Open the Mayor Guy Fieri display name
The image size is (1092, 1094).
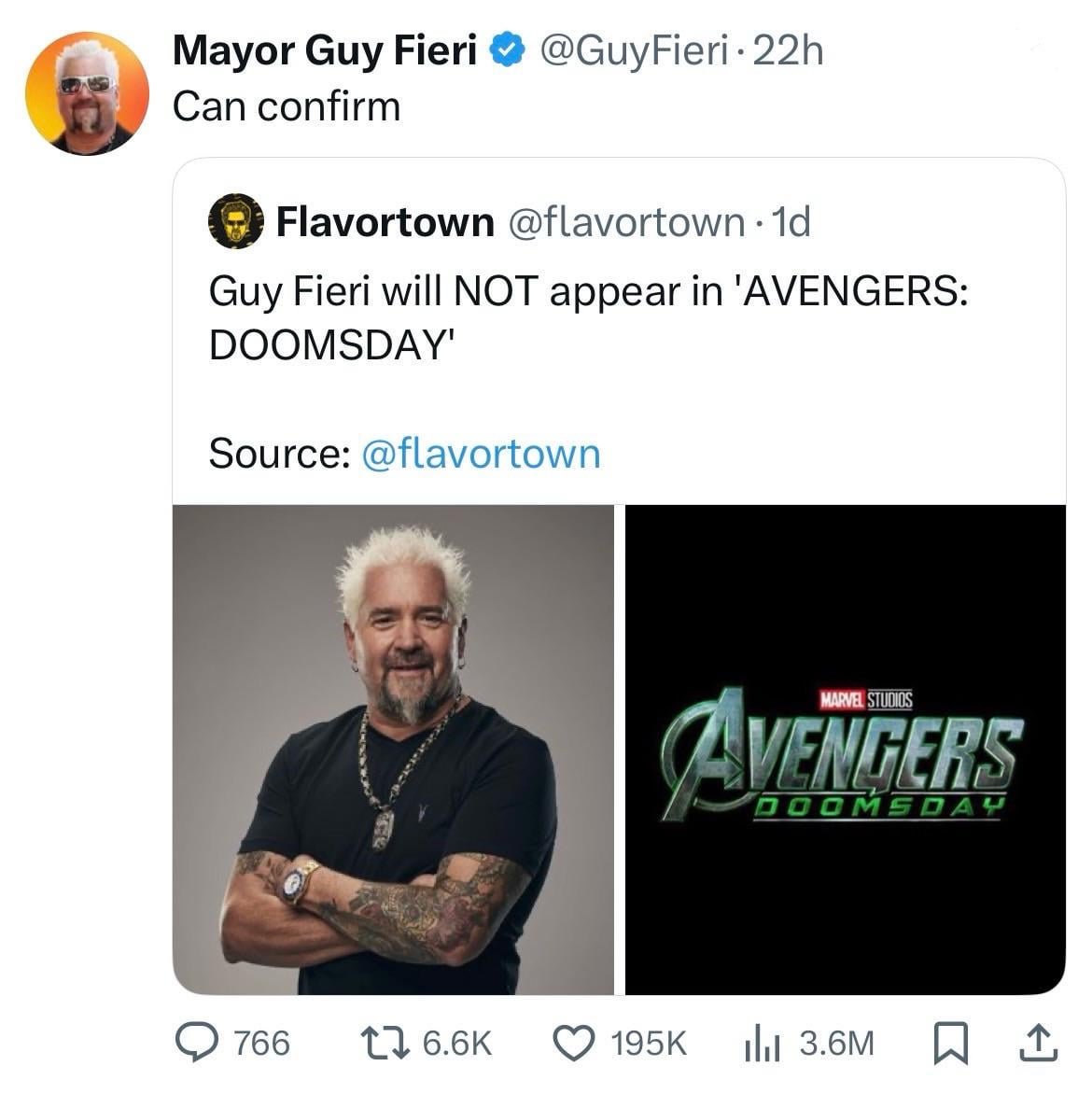click(325, 51)
